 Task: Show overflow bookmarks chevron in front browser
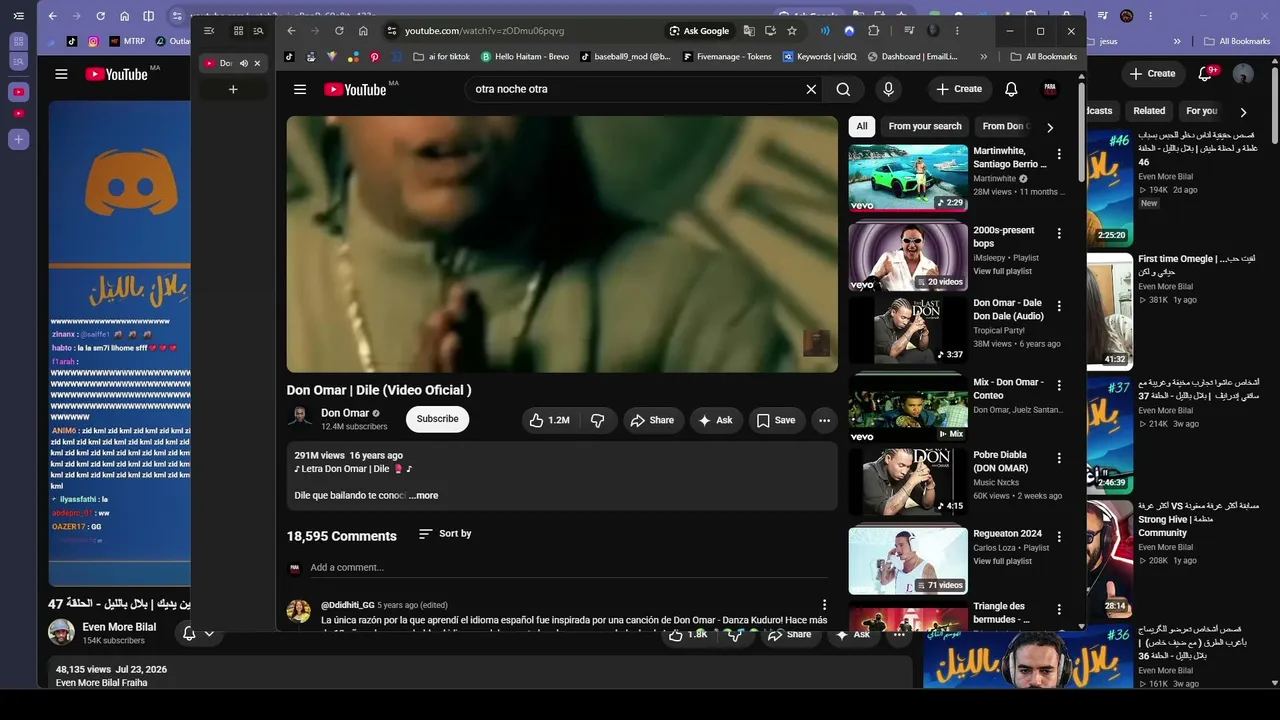pyautogui.click(x=984, y=57)
